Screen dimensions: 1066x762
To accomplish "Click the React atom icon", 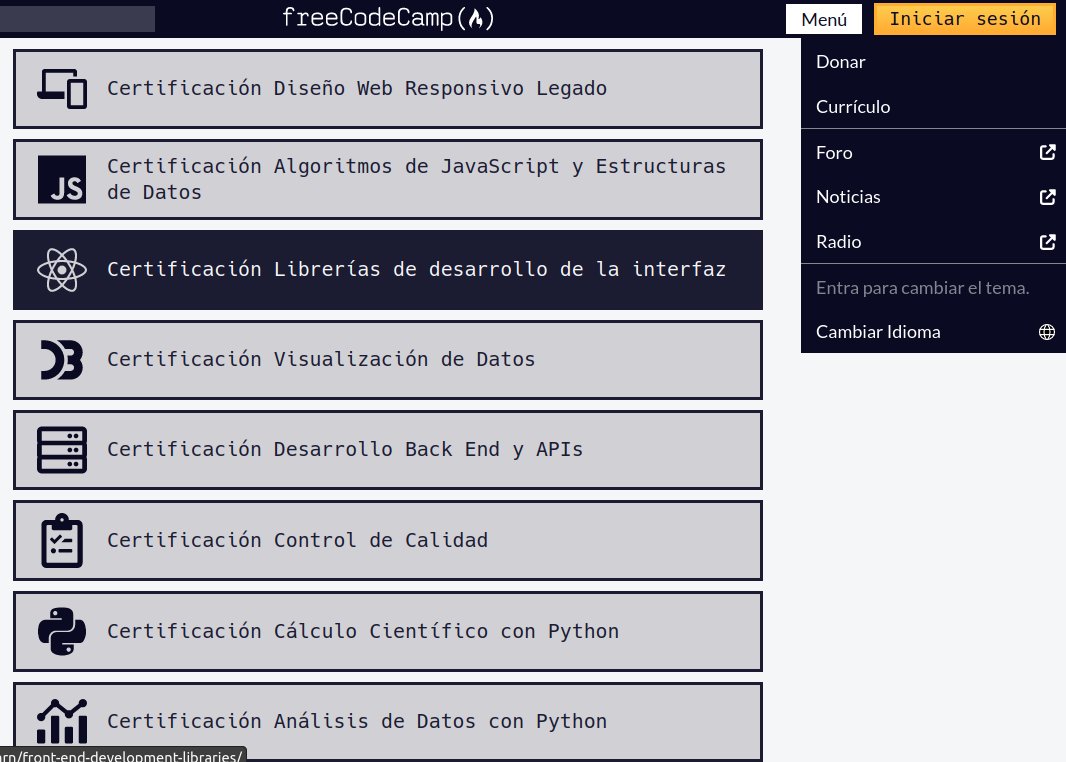I will (x=62, y=270).
